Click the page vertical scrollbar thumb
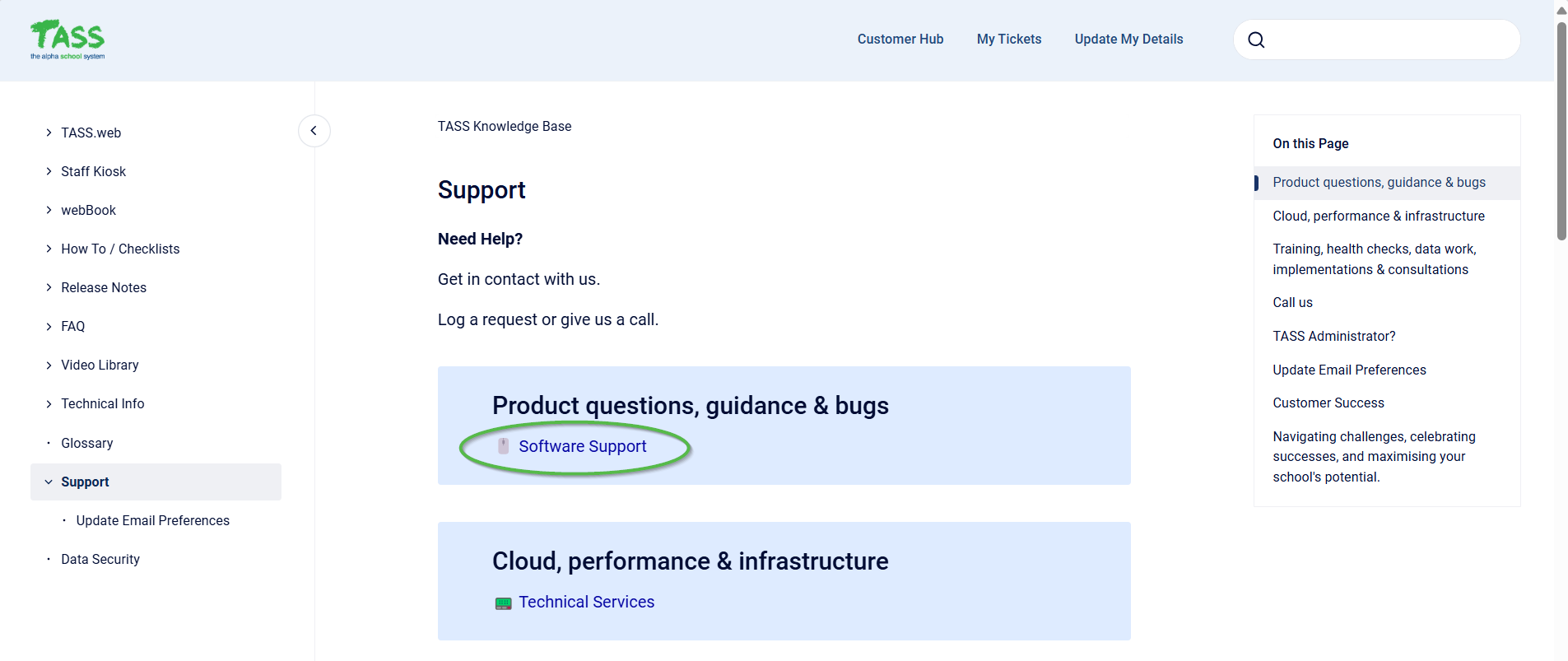Screen dimensions: 1568x661 tap(1561, 132)
